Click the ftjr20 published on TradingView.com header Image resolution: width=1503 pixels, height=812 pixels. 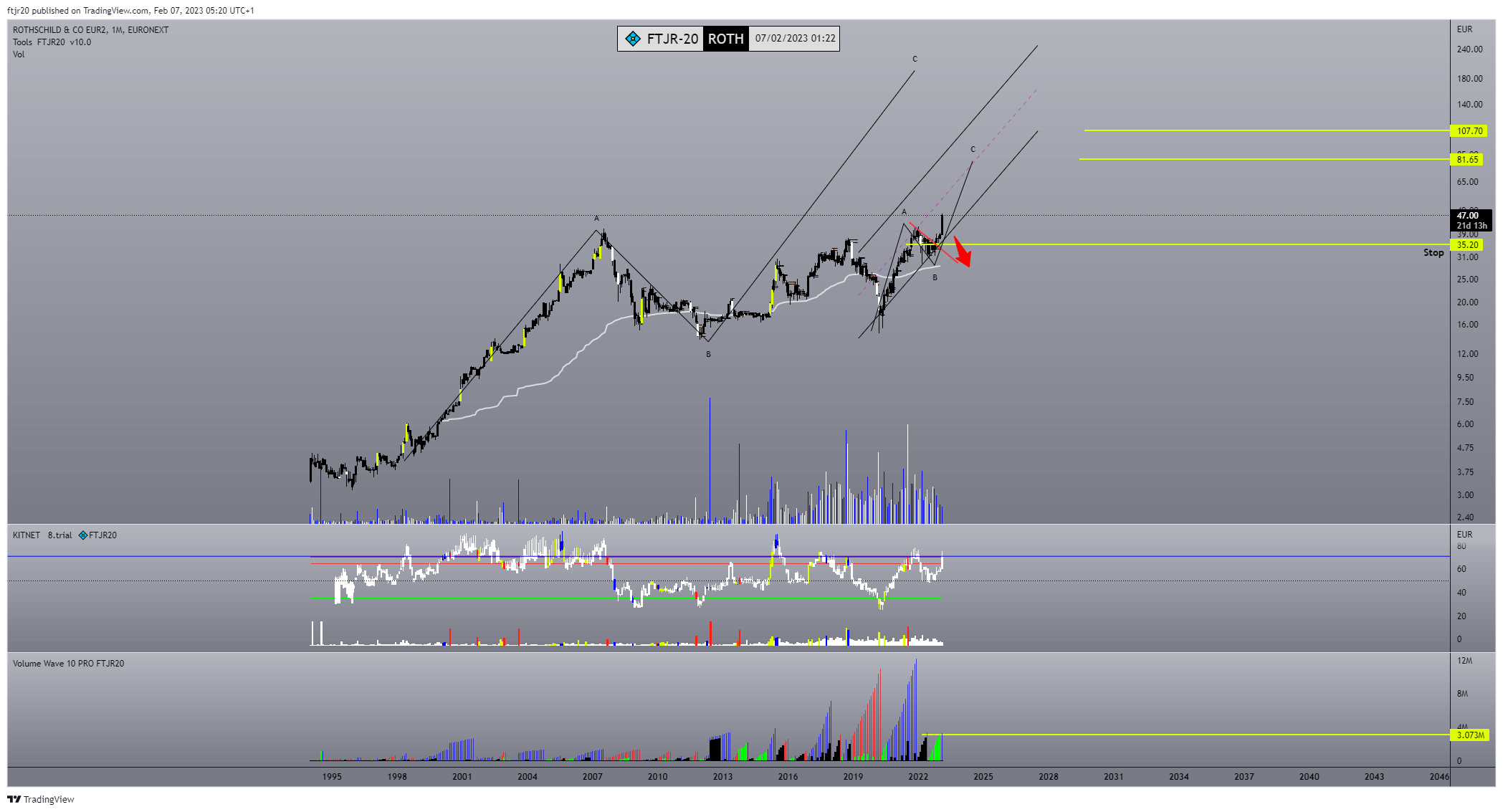[x=130, y=11]
